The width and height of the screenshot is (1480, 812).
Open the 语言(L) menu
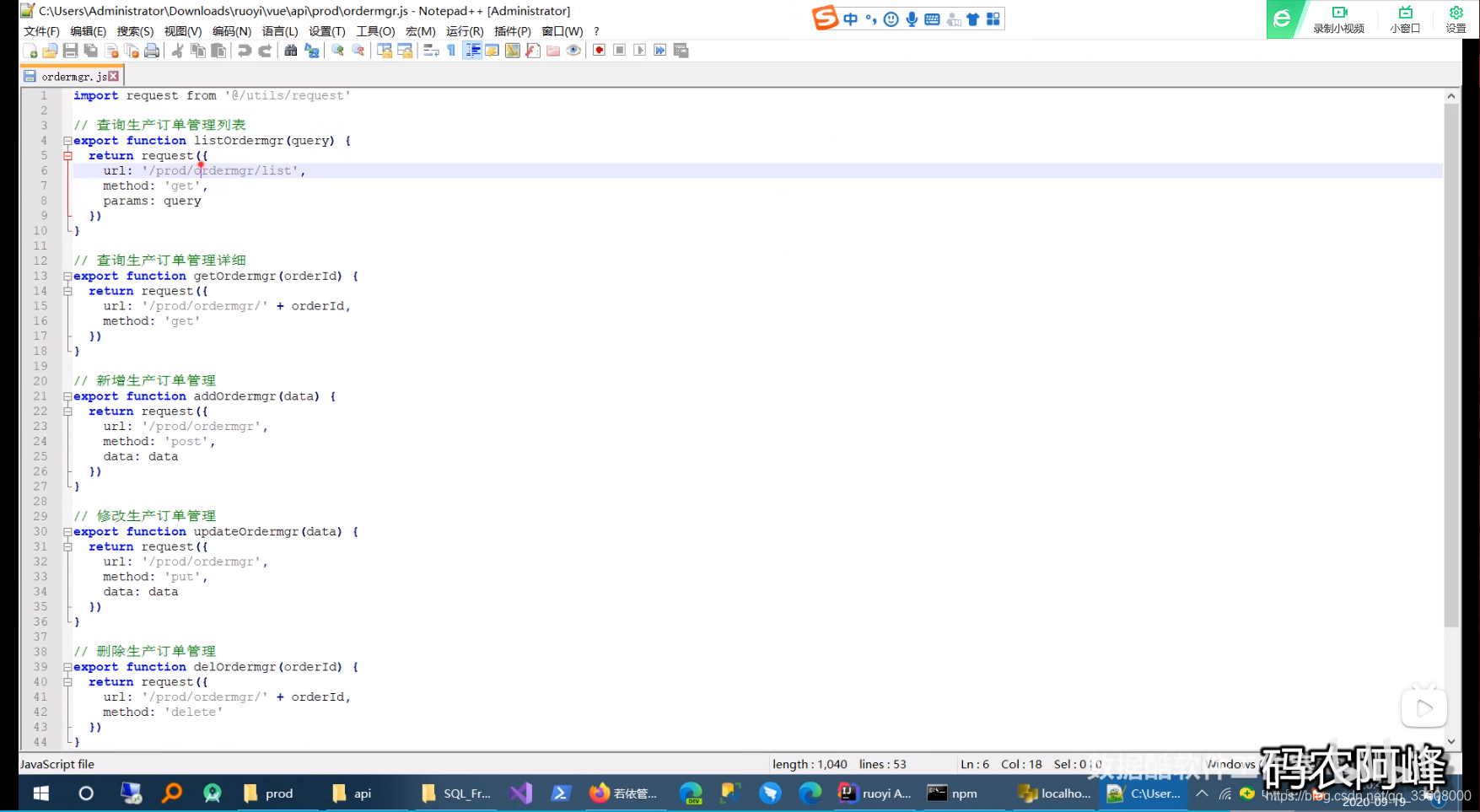[280, 31]
